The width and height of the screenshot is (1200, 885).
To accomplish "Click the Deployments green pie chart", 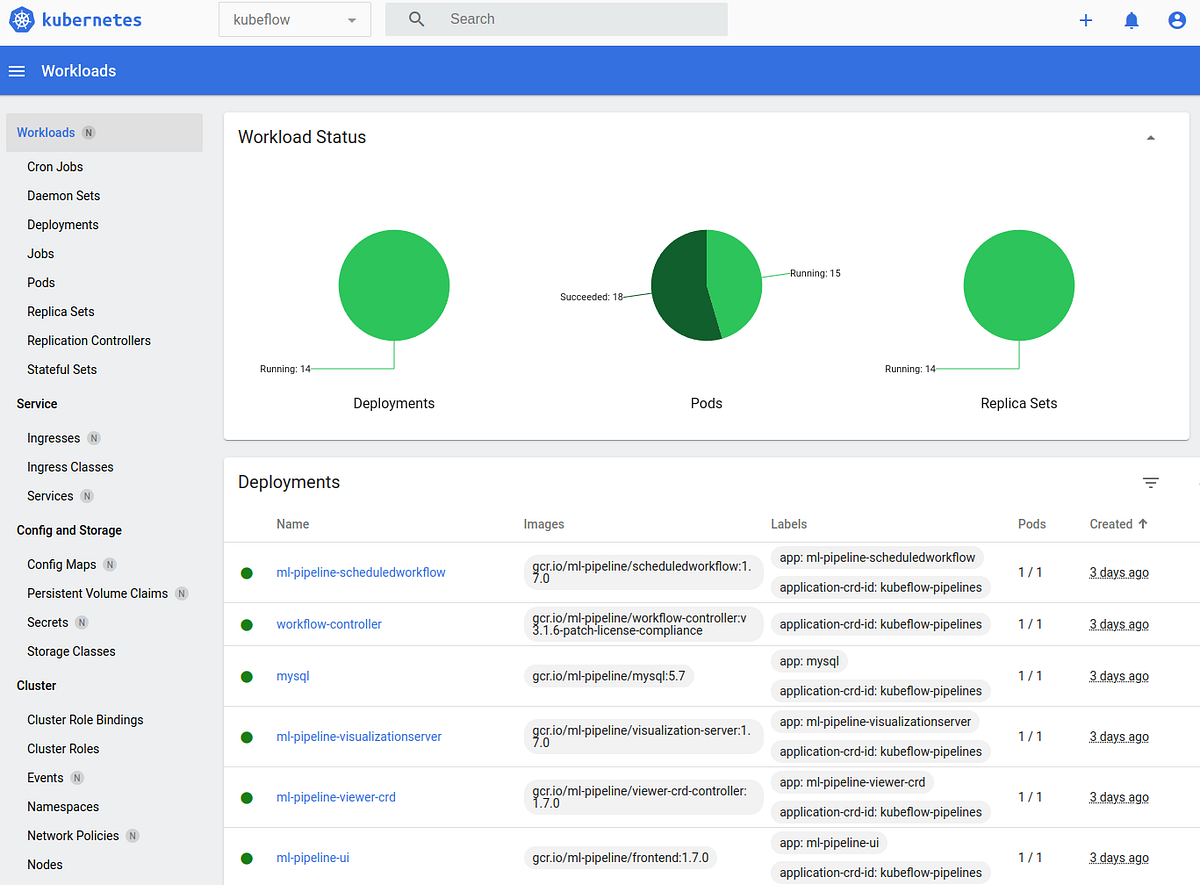I will click(394, 285).
